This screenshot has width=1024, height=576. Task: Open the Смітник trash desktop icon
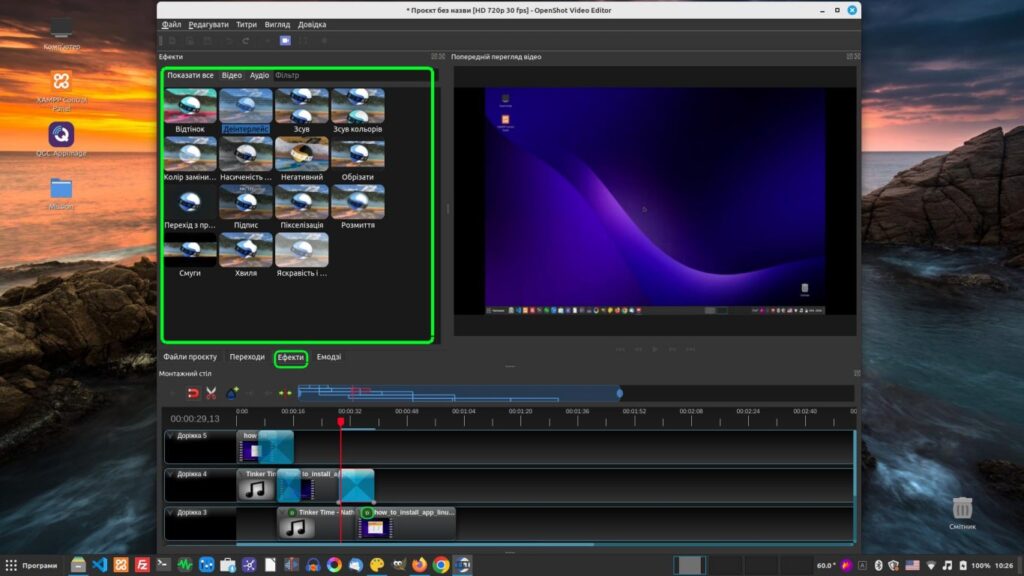click(962, 513)
